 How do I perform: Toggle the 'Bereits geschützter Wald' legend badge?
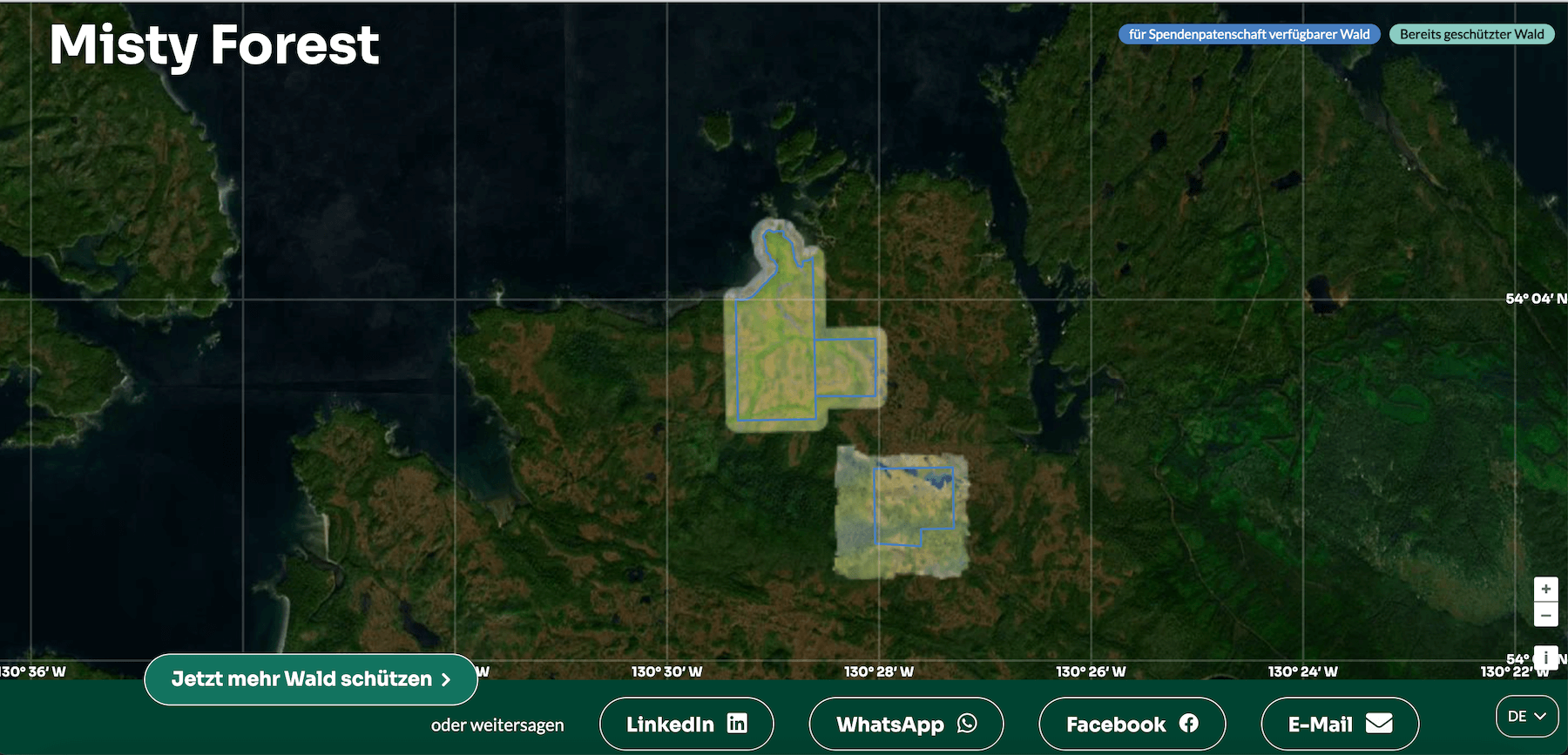1471,35
